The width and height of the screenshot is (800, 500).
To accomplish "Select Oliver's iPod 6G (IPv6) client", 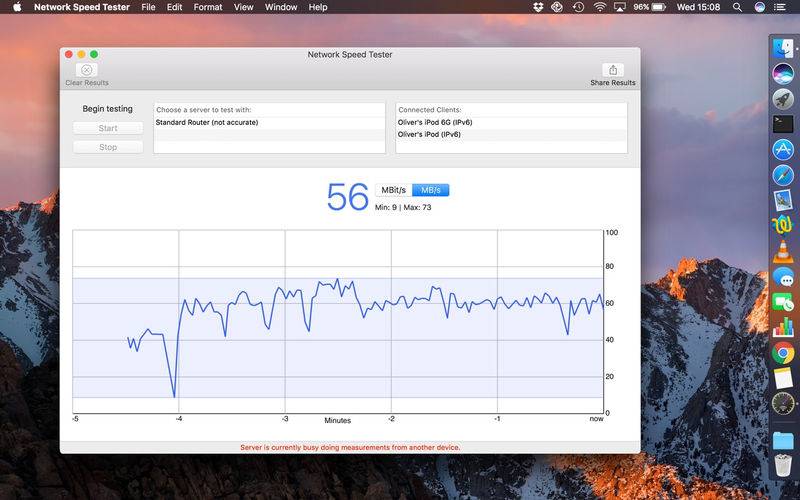I will [511, 122].
